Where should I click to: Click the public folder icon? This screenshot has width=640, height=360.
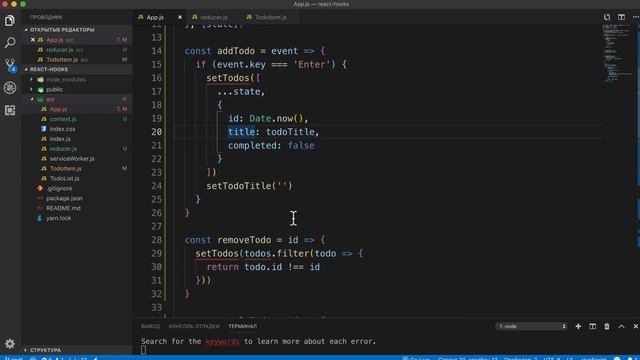click(x=40, y=89)
